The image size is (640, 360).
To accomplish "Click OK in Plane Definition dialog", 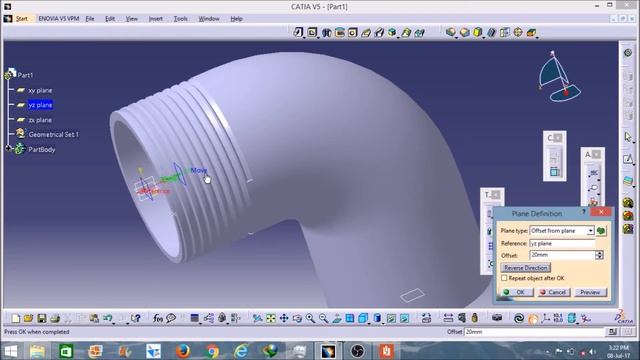I will (x=517, y=292).
